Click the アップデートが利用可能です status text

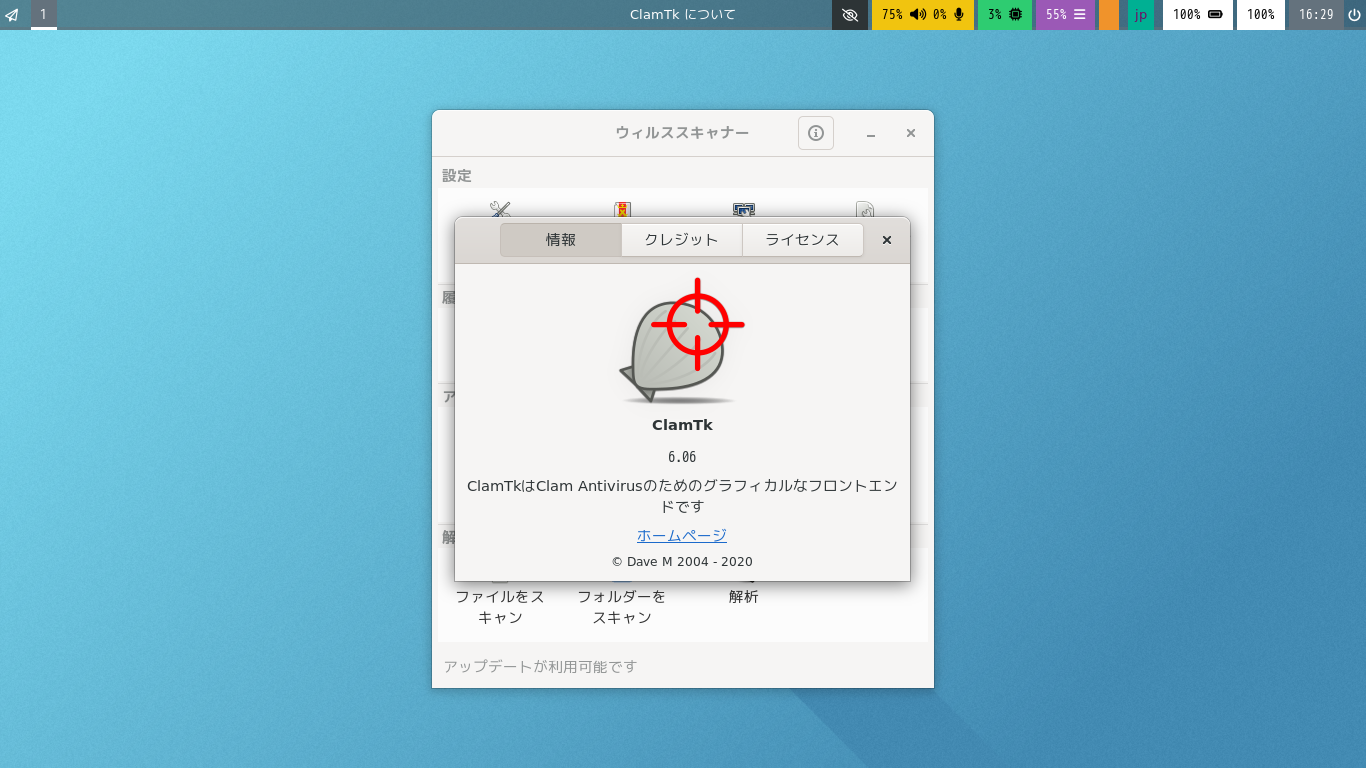(540, 666)
